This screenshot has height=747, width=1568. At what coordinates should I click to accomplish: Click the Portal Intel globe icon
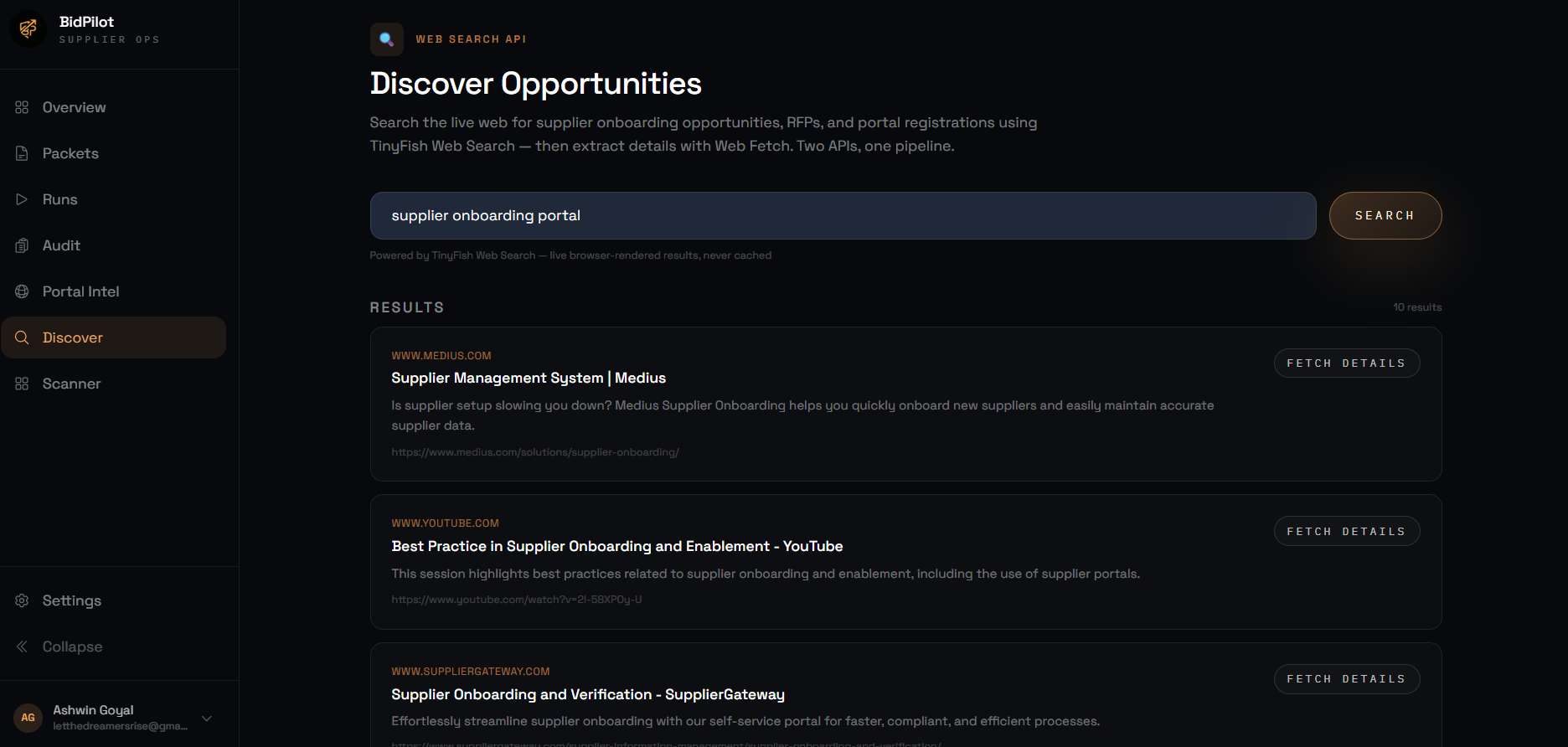tap(22, 291)
